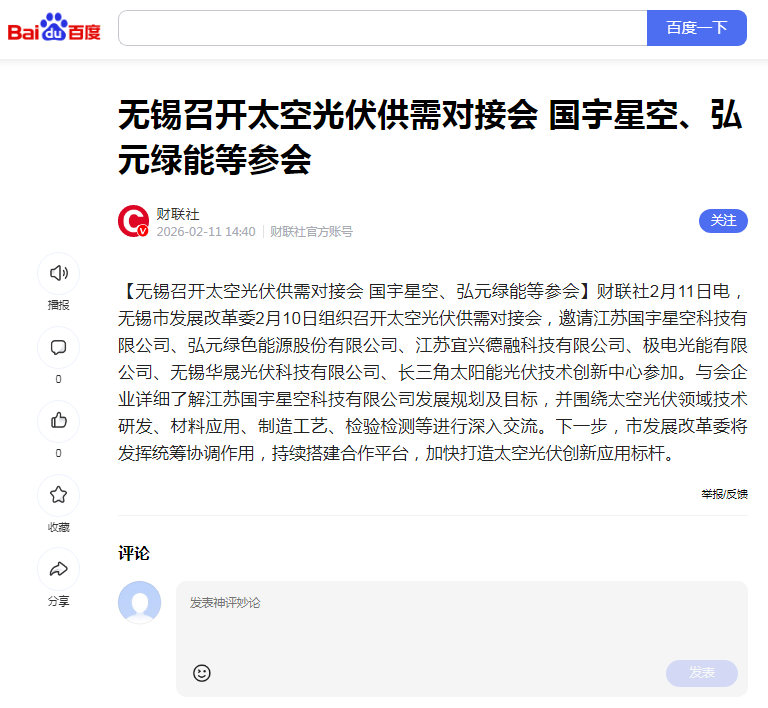Click the commenter default avatar

coord(140,603)
